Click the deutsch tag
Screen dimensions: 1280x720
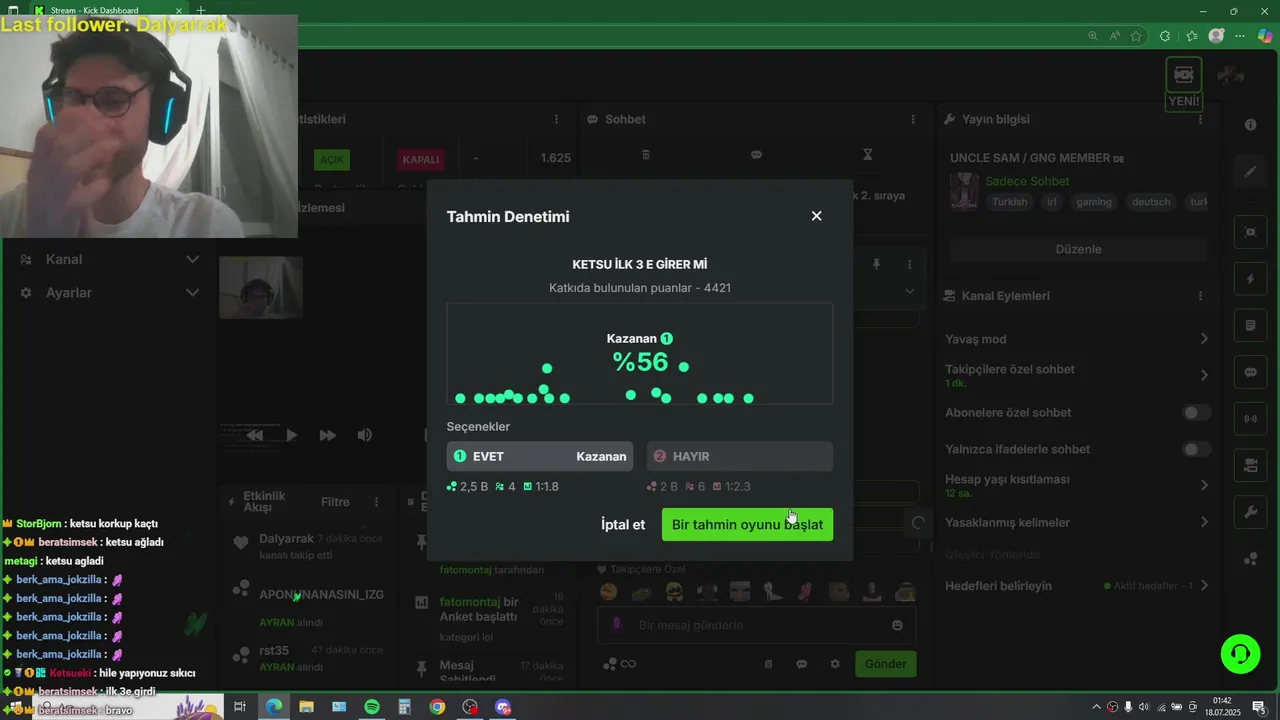pos(1151,202)
